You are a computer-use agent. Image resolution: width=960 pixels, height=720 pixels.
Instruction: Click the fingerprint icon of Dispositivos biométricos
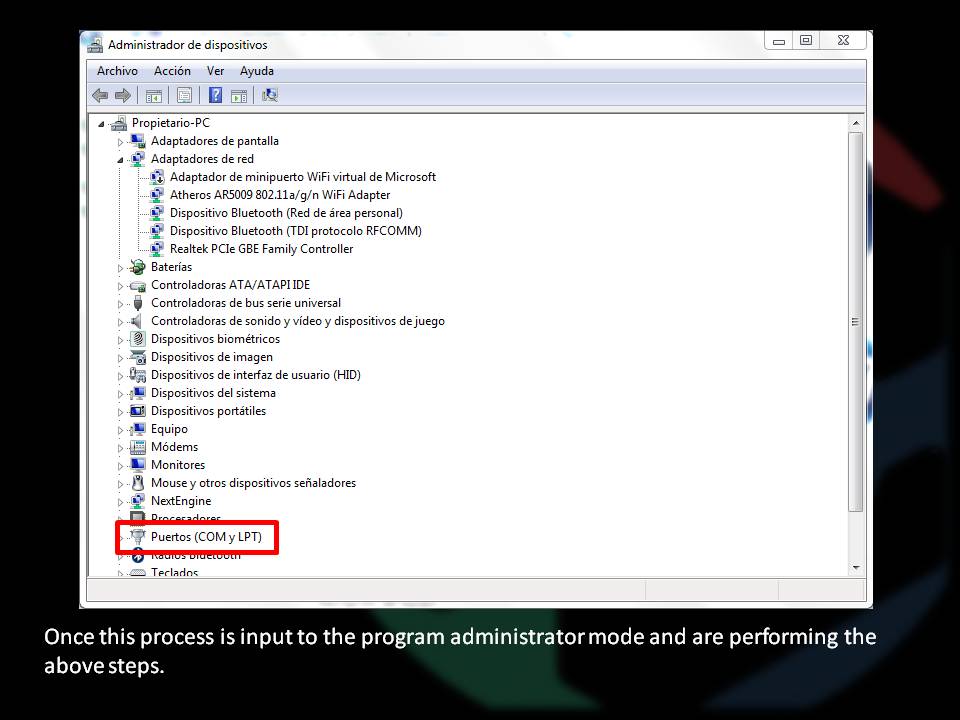click(138, 339)
